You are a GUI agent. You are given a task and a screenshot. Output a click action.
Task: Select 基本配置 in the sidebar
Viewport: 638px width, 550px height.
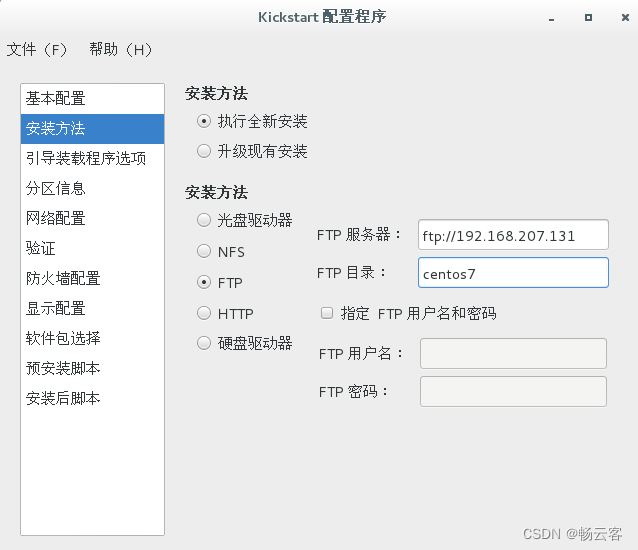click(x=92, y=98)
